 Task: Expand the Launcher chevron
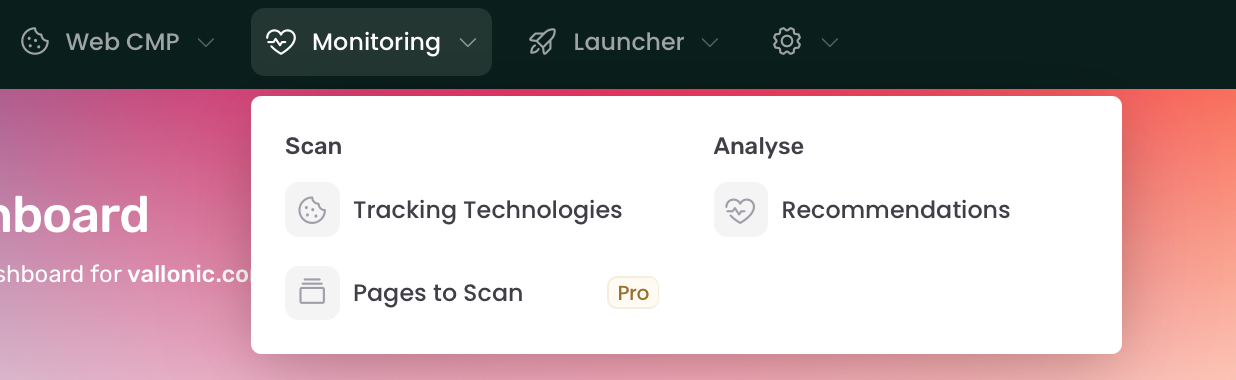(710, 43)
